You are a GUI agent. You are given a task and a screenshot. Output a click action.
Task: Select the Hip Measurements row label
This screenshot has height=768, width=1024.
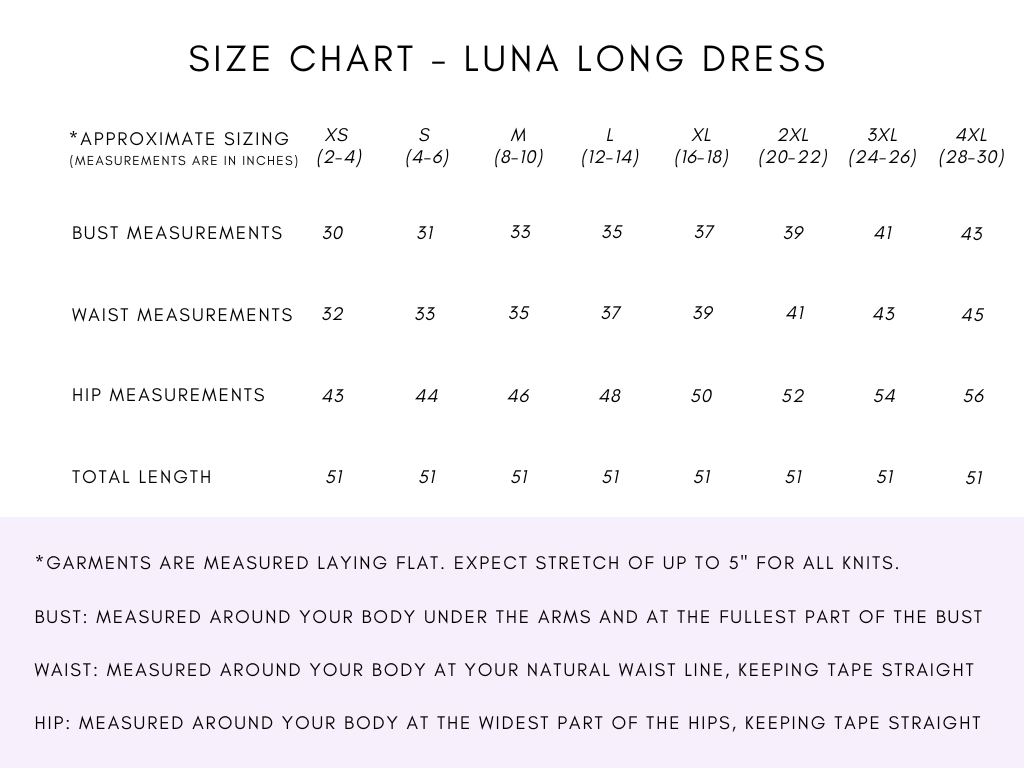(x=168, y=395)
